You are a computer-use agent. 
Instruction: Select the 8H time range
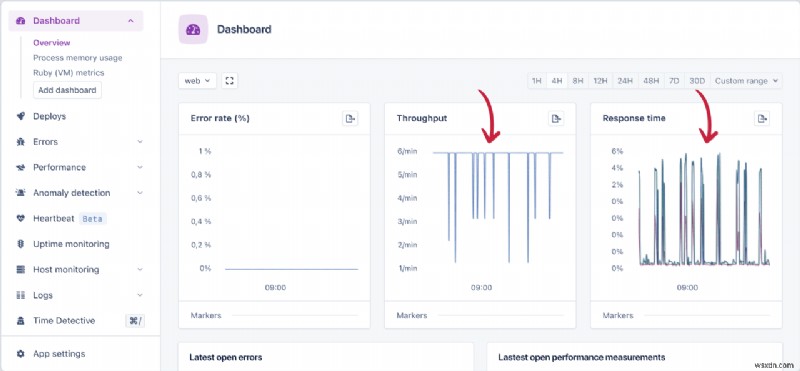pyautogui.click(x=578, y=81)
